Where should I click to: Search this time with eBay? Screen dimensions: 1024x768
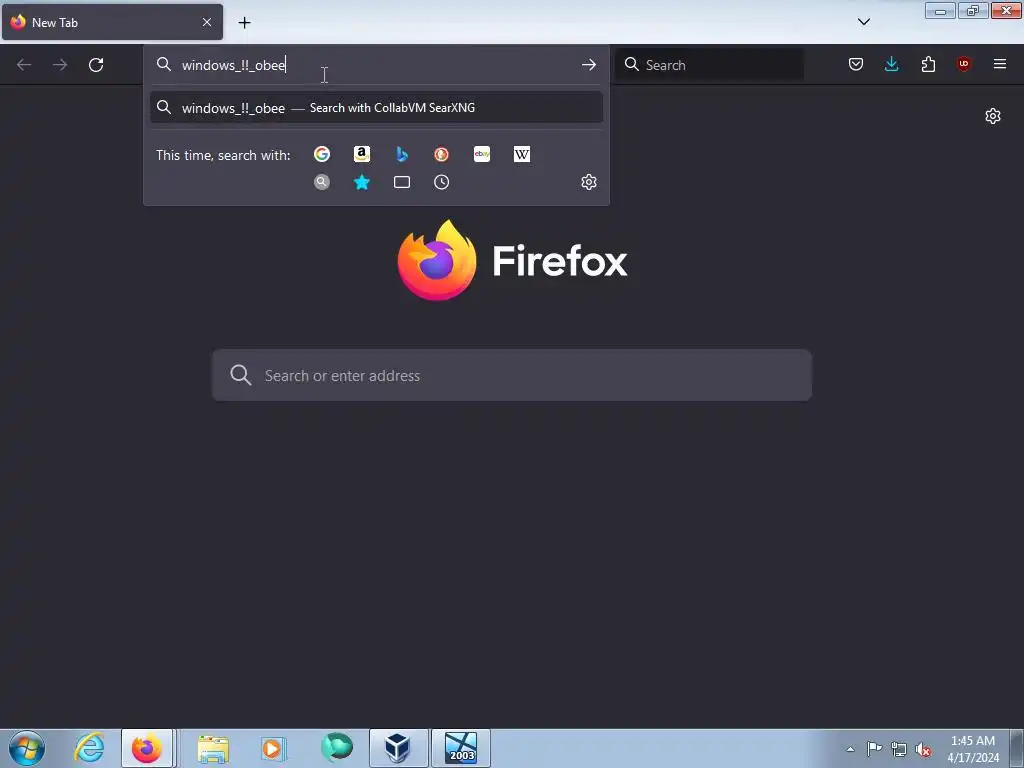tap(482, 154)
